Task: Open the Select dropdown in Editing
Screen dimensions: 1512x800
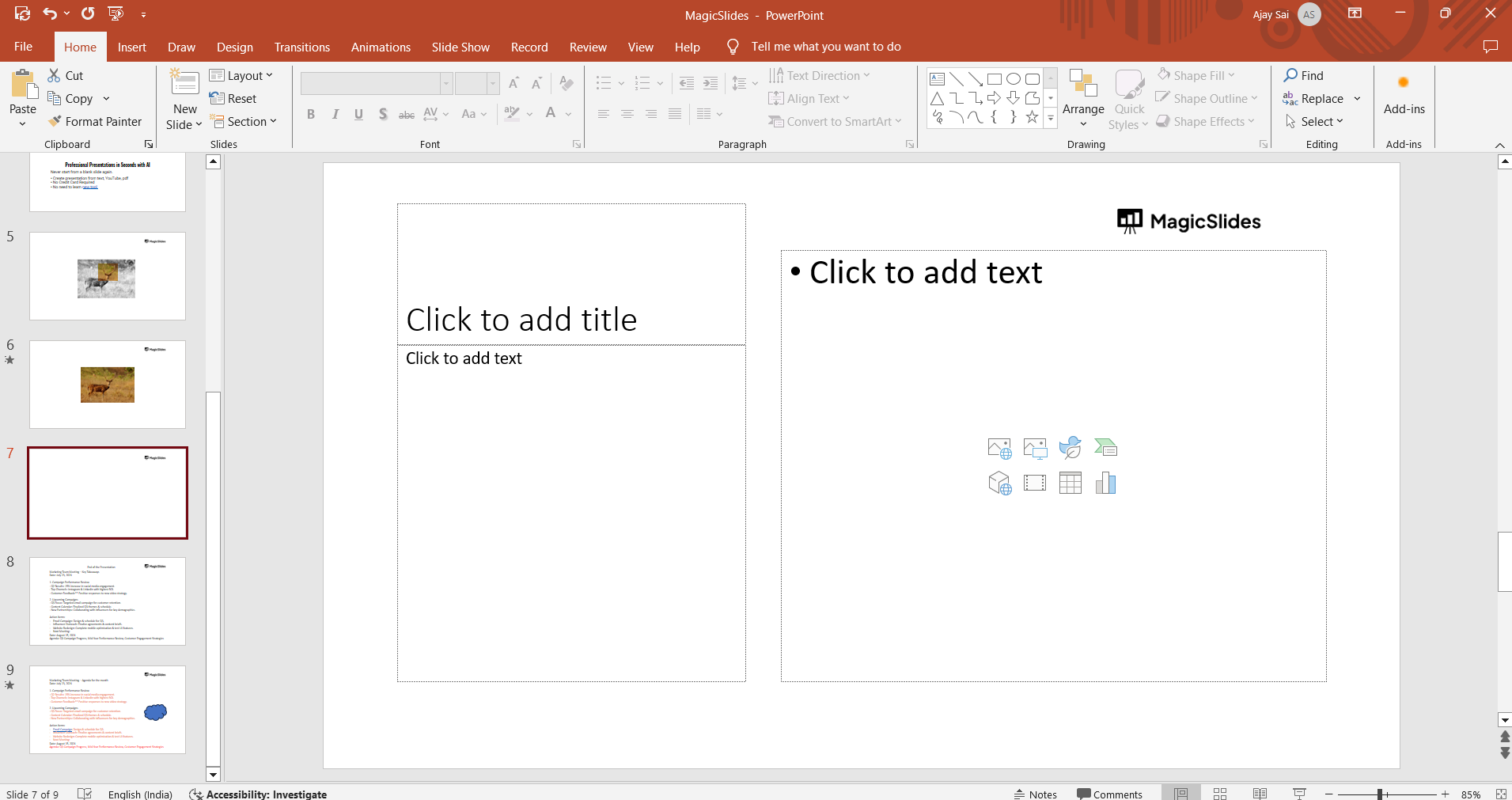Action: tap(1315, 122)
